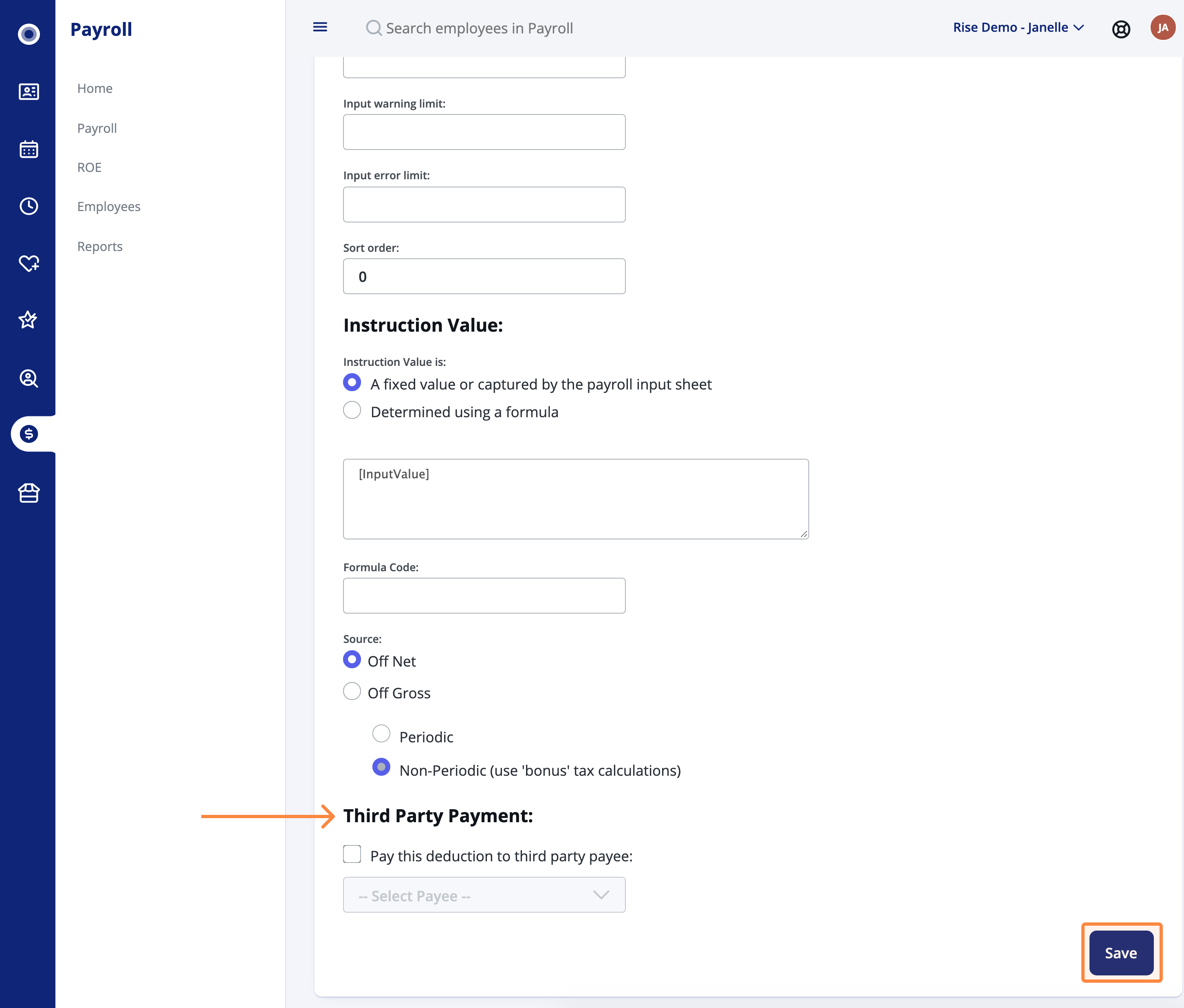Go to Home in Payroll menu
This screenshot has width=1184, height=1008.
point(95,88)
